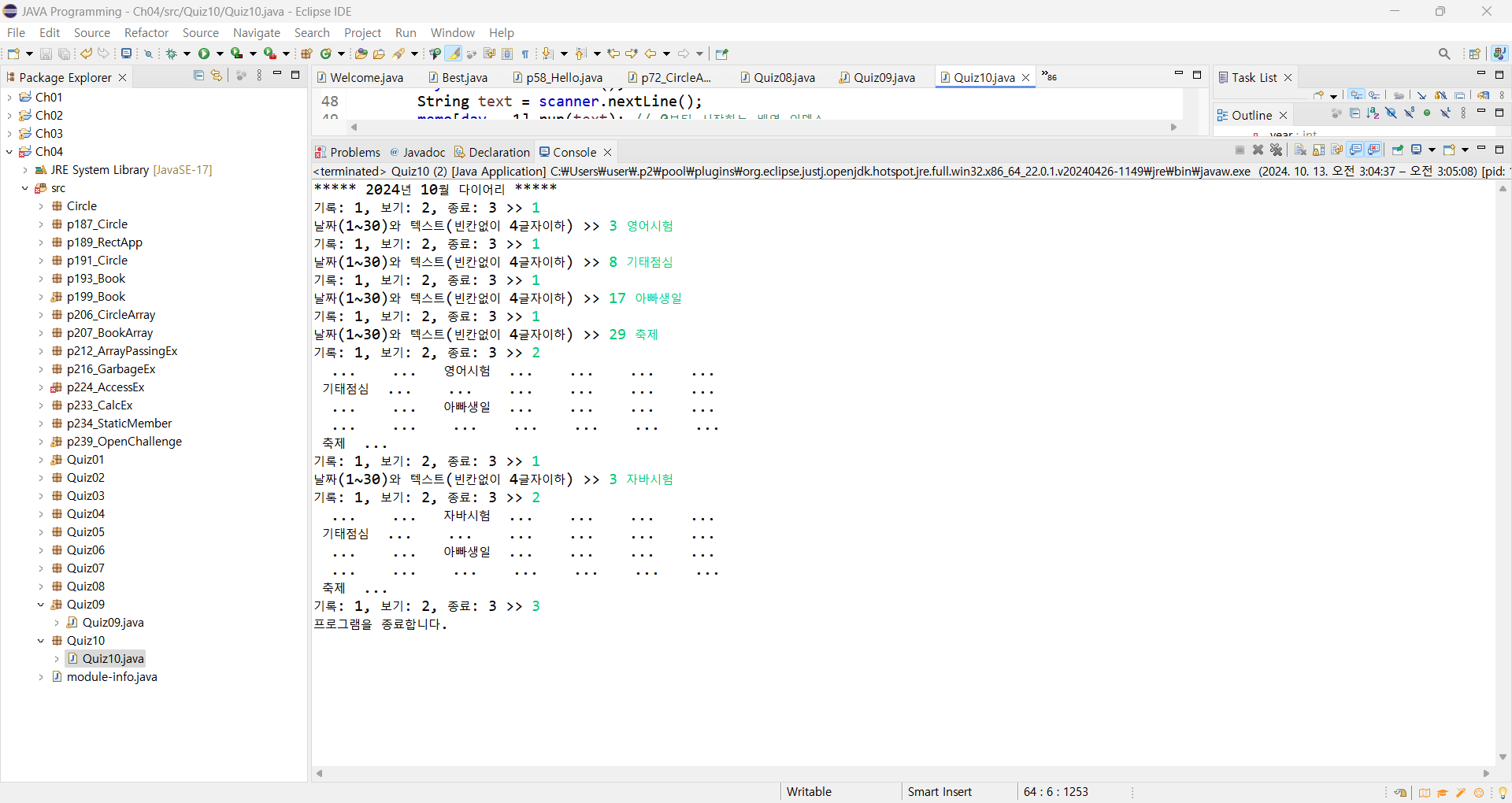The height and width of the screenshot is (803, 1512).
Task: Select module-info.java in tree
Action: point(112,677)
